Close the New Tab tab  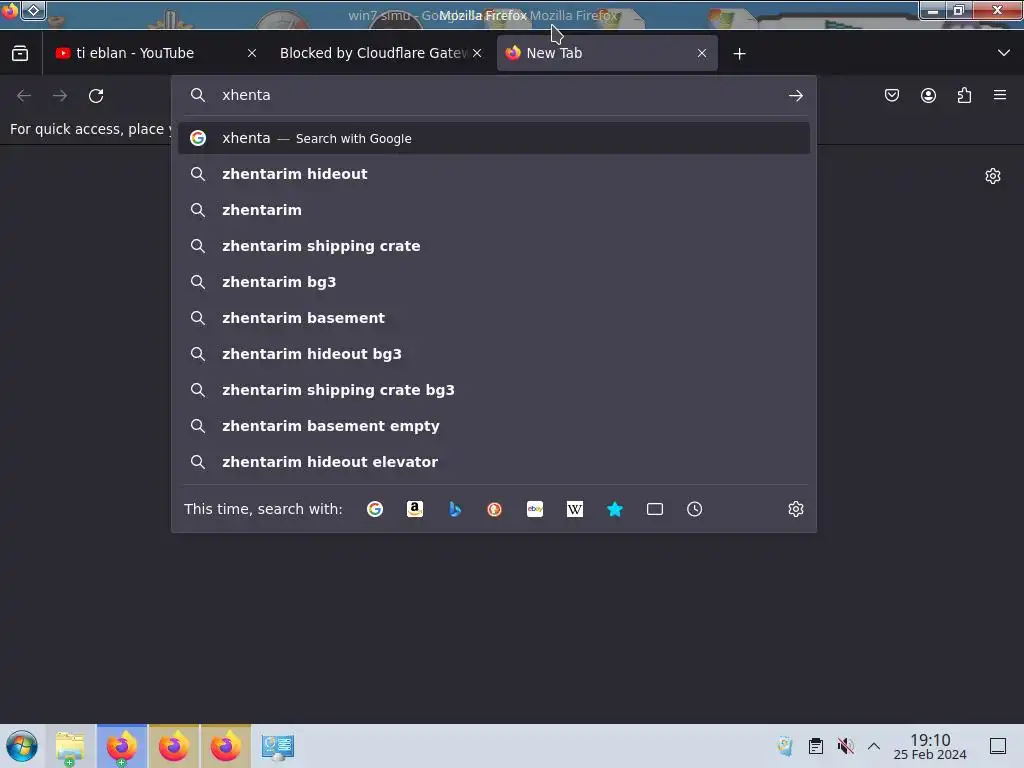pyautogui.click(x=702, y=54)
